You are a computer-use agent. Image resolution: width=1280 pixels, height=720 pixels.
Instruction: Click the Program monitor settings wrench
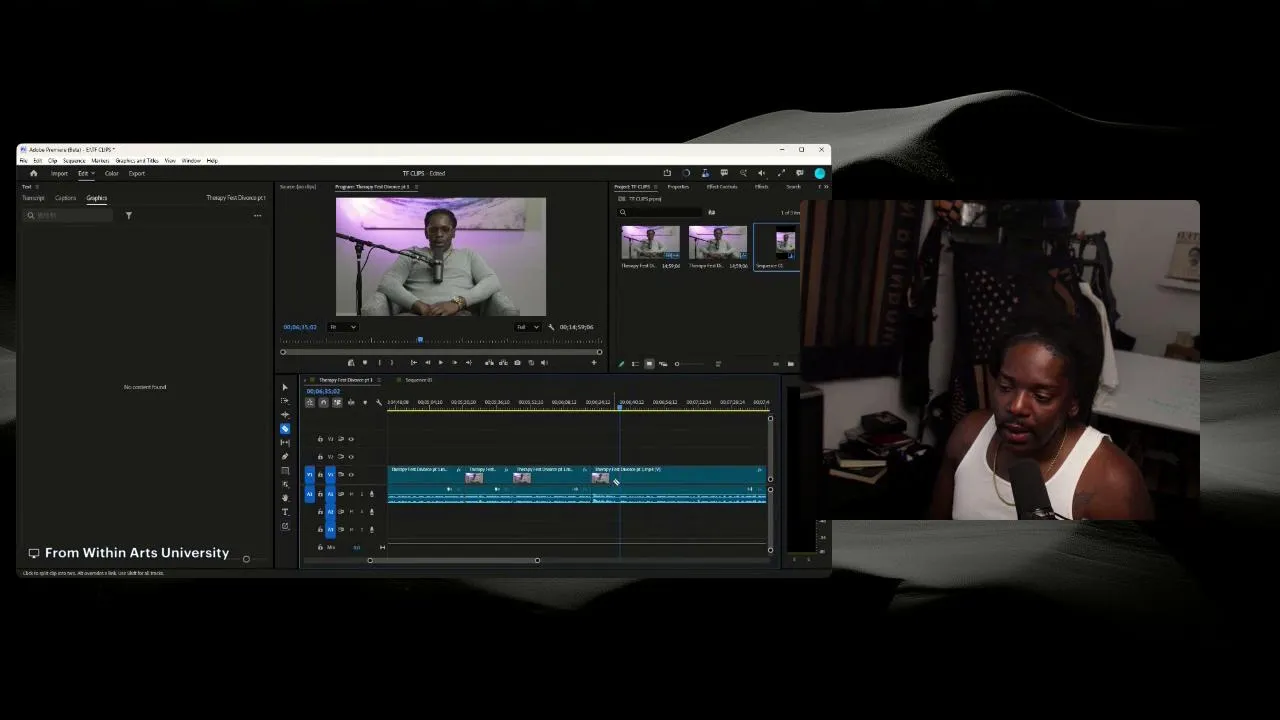click(551, 327)
